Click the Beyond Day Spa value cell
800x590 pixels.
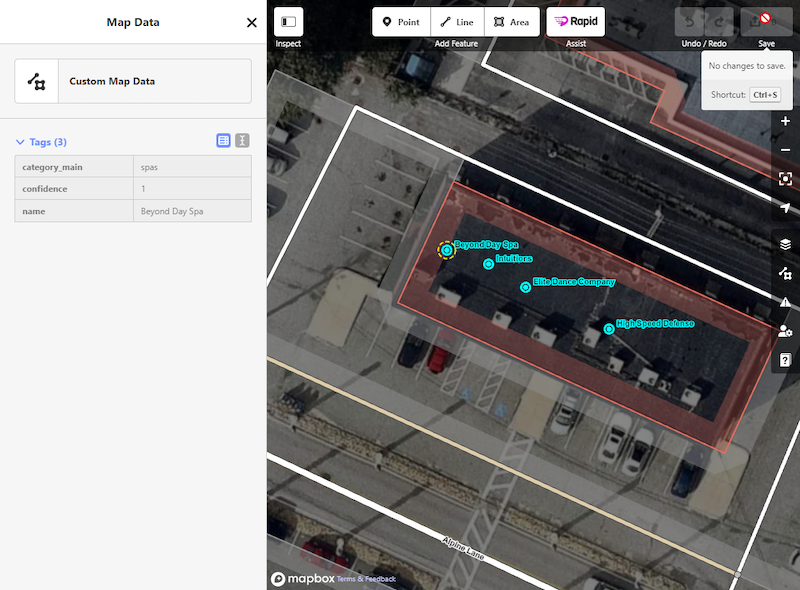192,211
